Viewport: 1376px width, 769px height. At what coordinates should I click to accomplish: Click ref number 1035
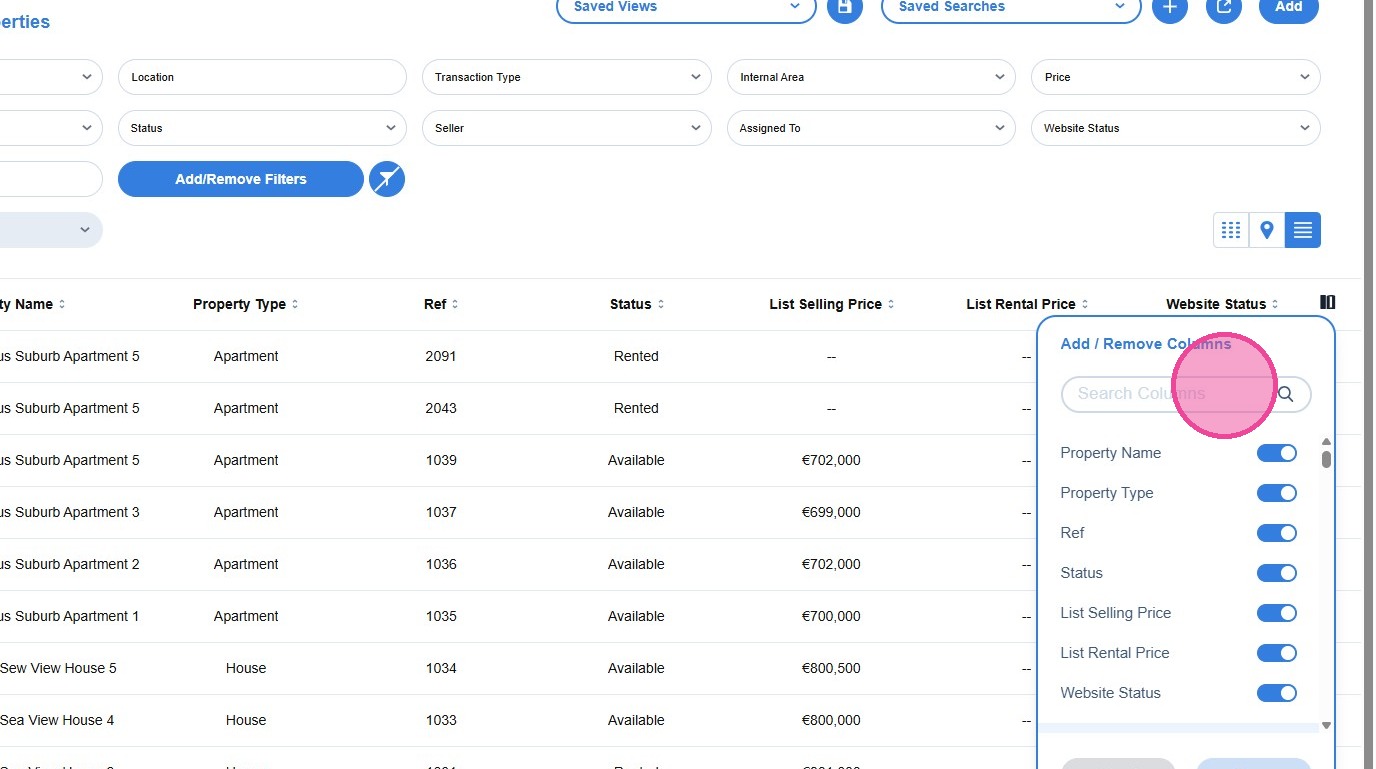click(x=441, y=616)
